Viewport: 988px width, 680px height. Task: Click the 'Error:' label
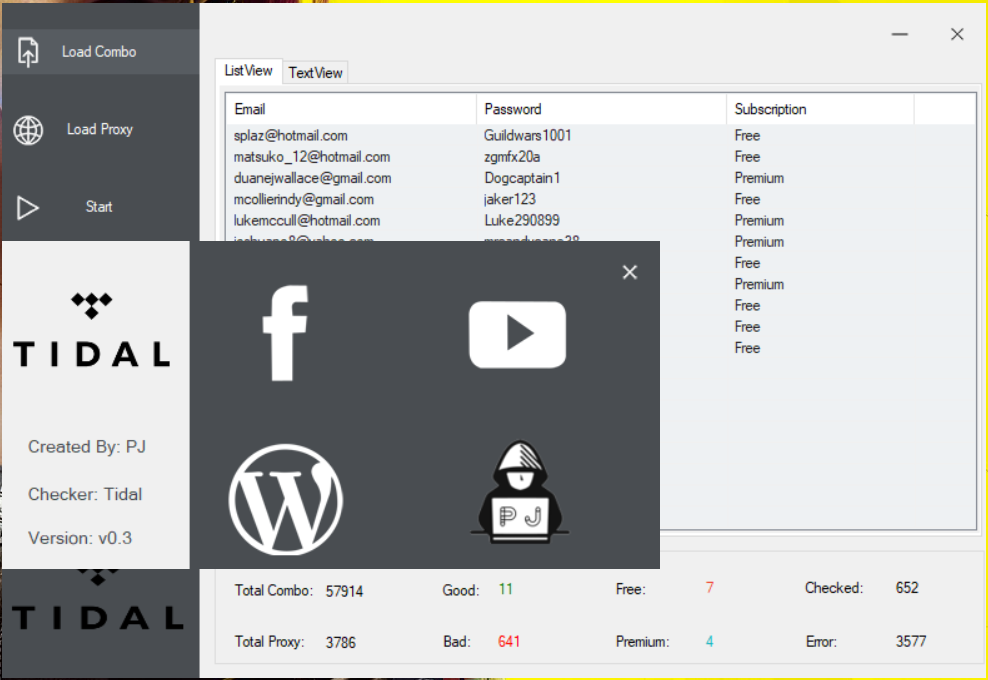click(x=821, y=642)
